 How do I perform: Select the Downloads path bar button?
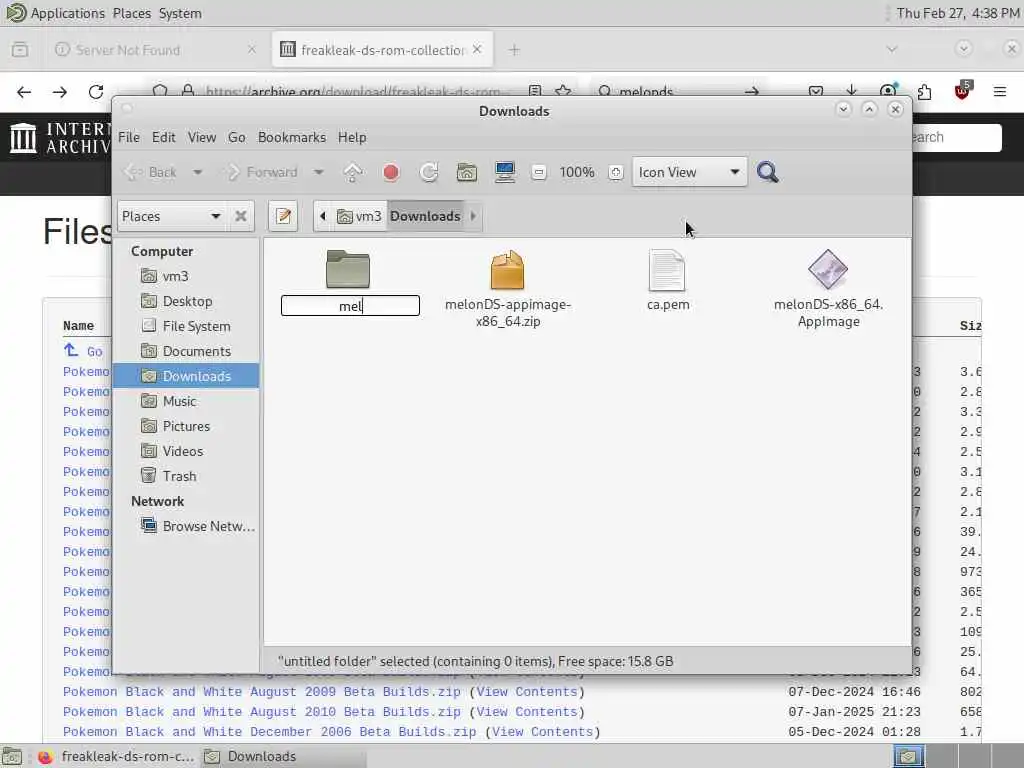tap(425, 216)
